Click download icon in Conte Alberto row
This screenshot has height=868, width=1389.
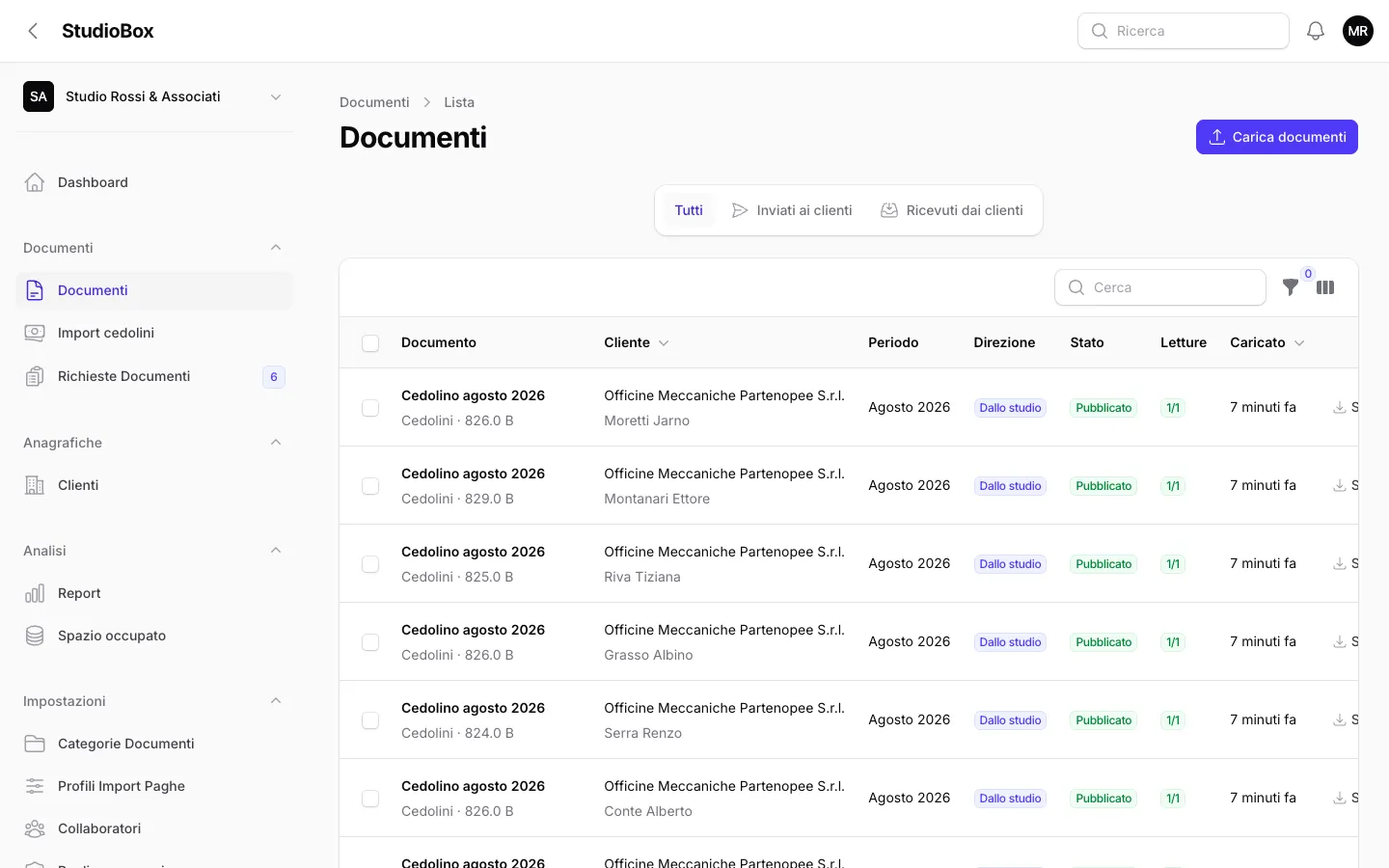click(x=1340, y=798)
